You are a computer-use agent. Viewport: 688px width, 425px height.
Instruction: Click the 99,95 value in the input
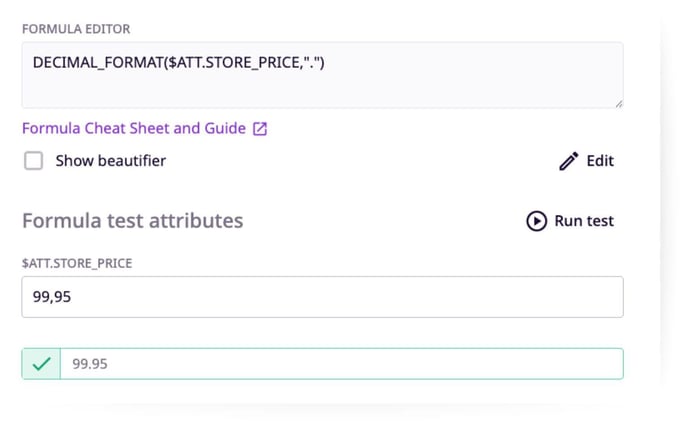click(x=52, y=297)
